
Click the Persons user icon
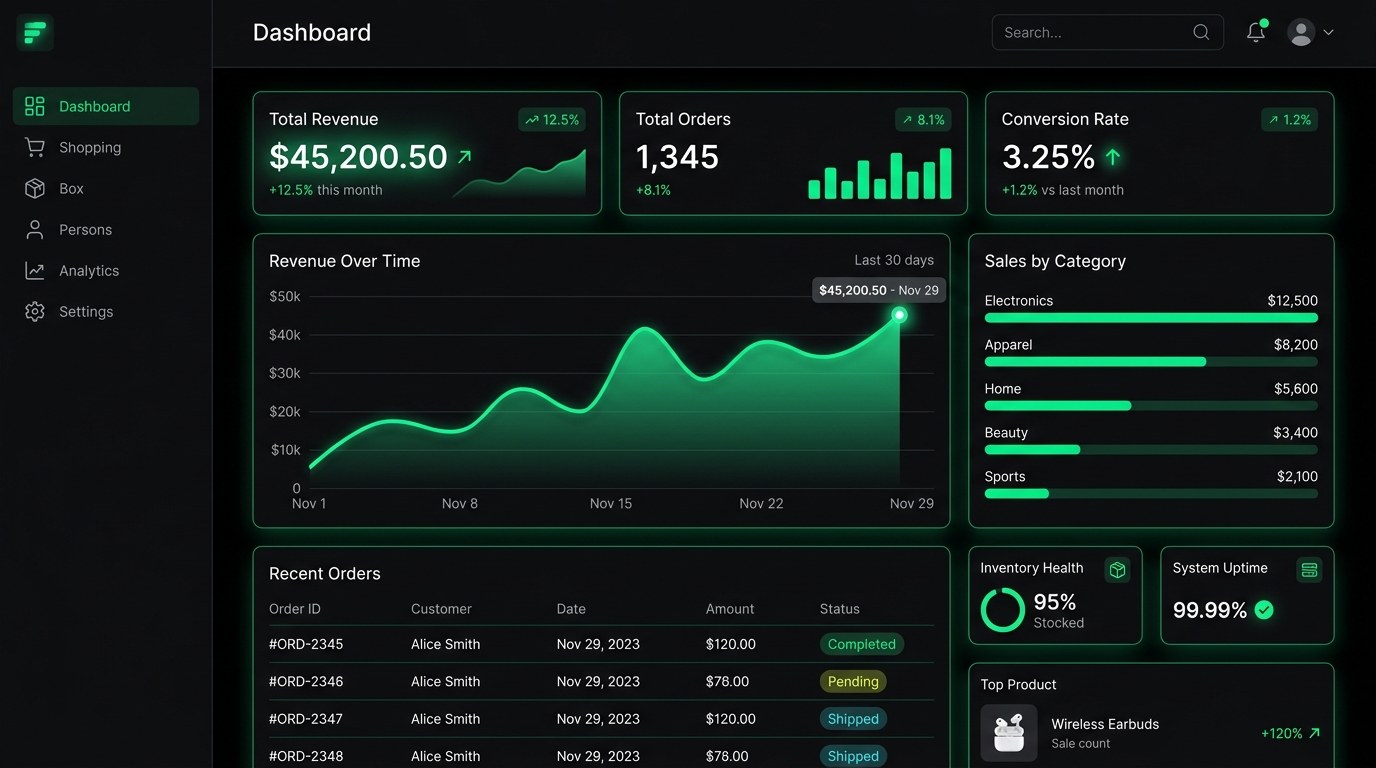35,229
